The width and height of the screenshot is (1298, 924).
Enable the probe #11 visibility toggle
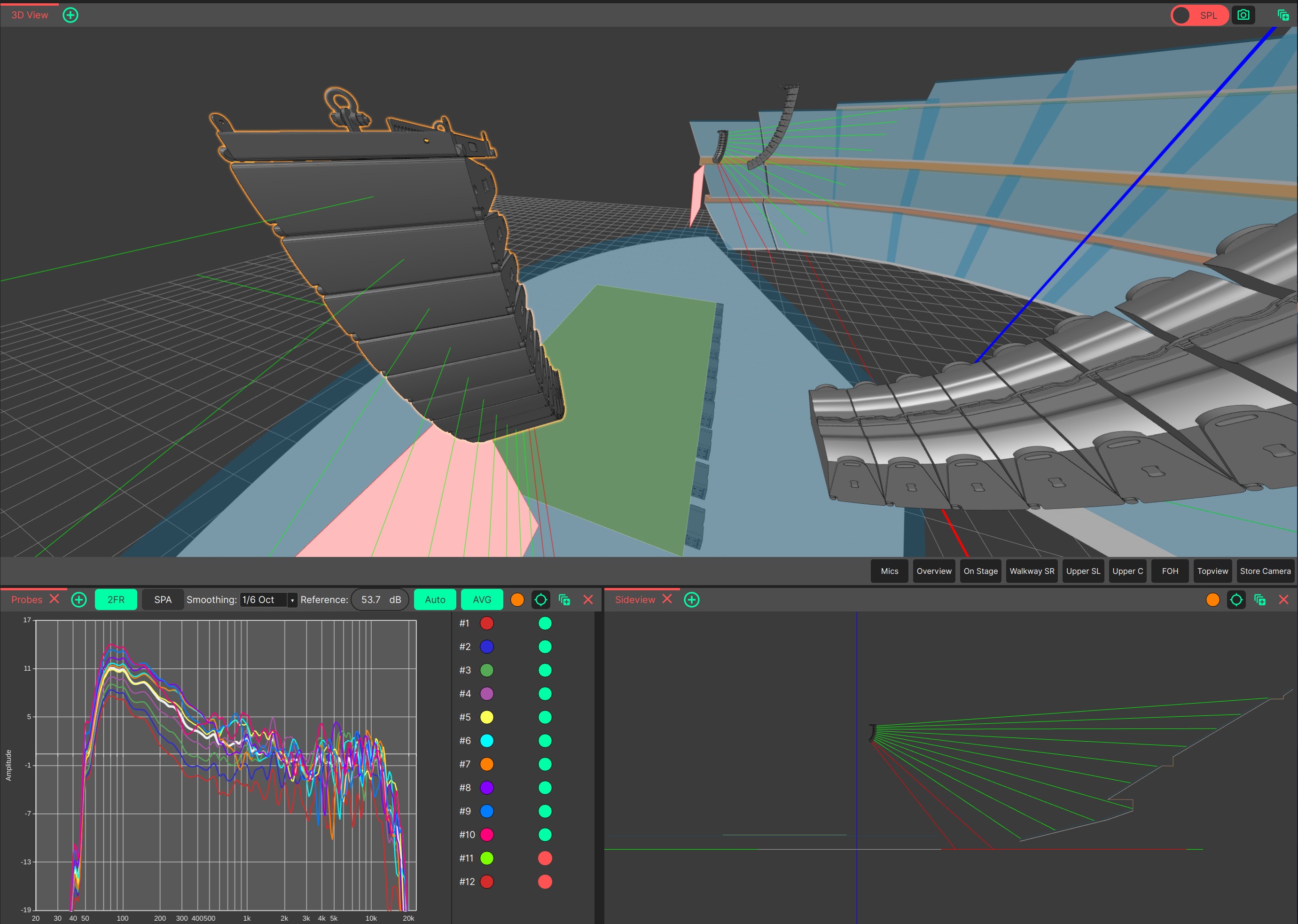(x=544, y=858)
